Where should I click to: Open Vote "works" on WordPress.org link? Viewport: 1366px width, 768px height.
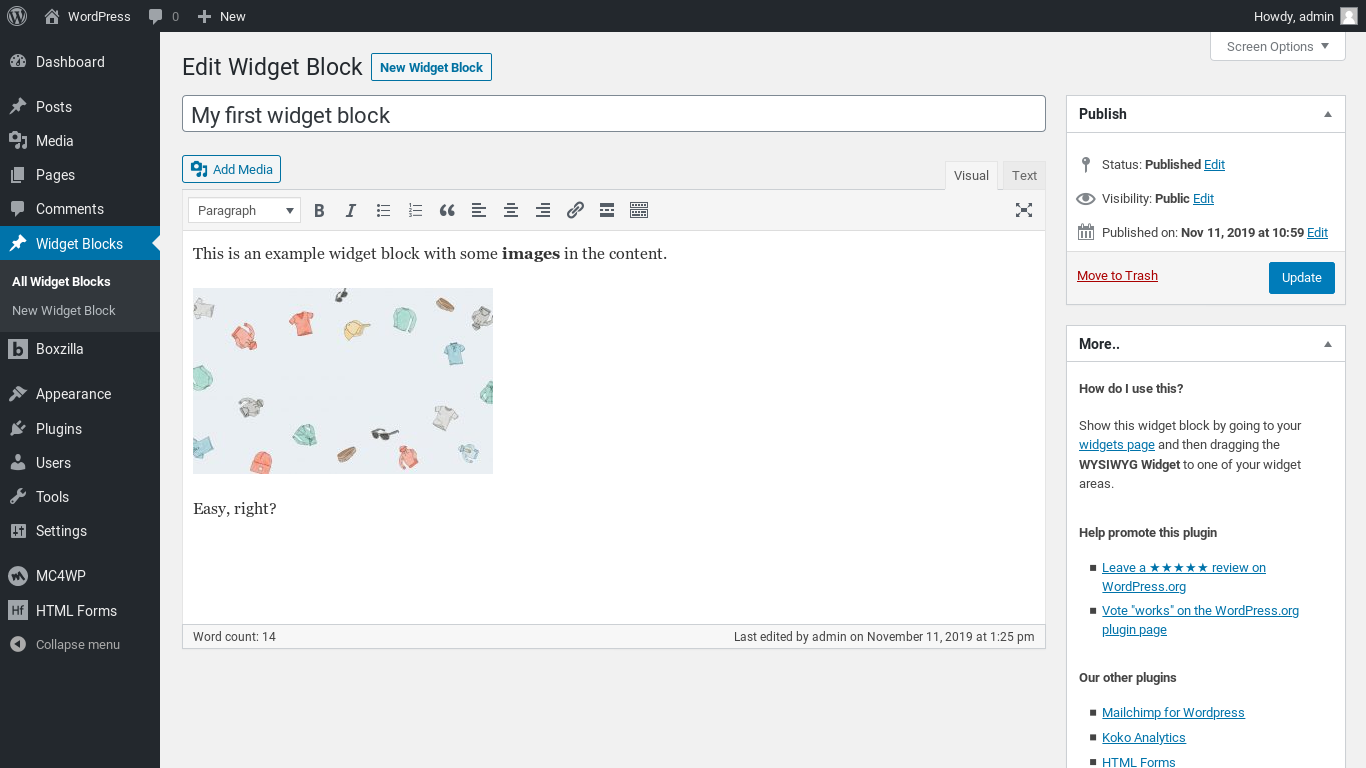(1200, 620)
